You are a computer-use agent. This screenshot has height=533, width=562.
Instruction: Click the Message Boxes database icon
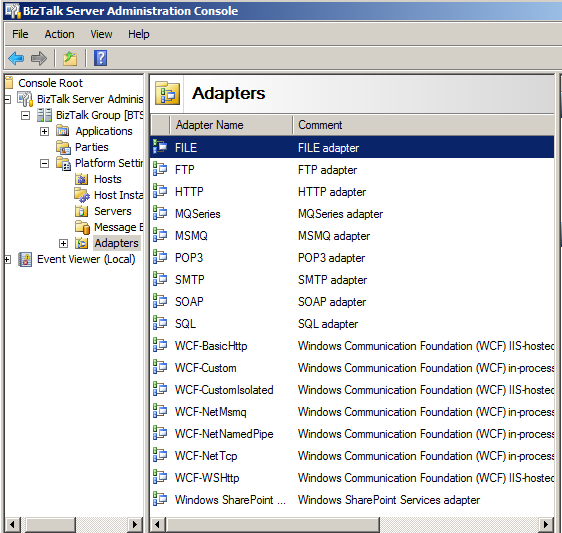click(x=82, y=227)
